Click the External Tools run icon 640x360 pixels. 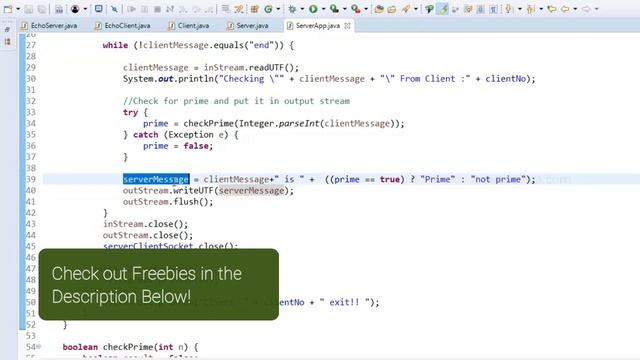[356, 9]
